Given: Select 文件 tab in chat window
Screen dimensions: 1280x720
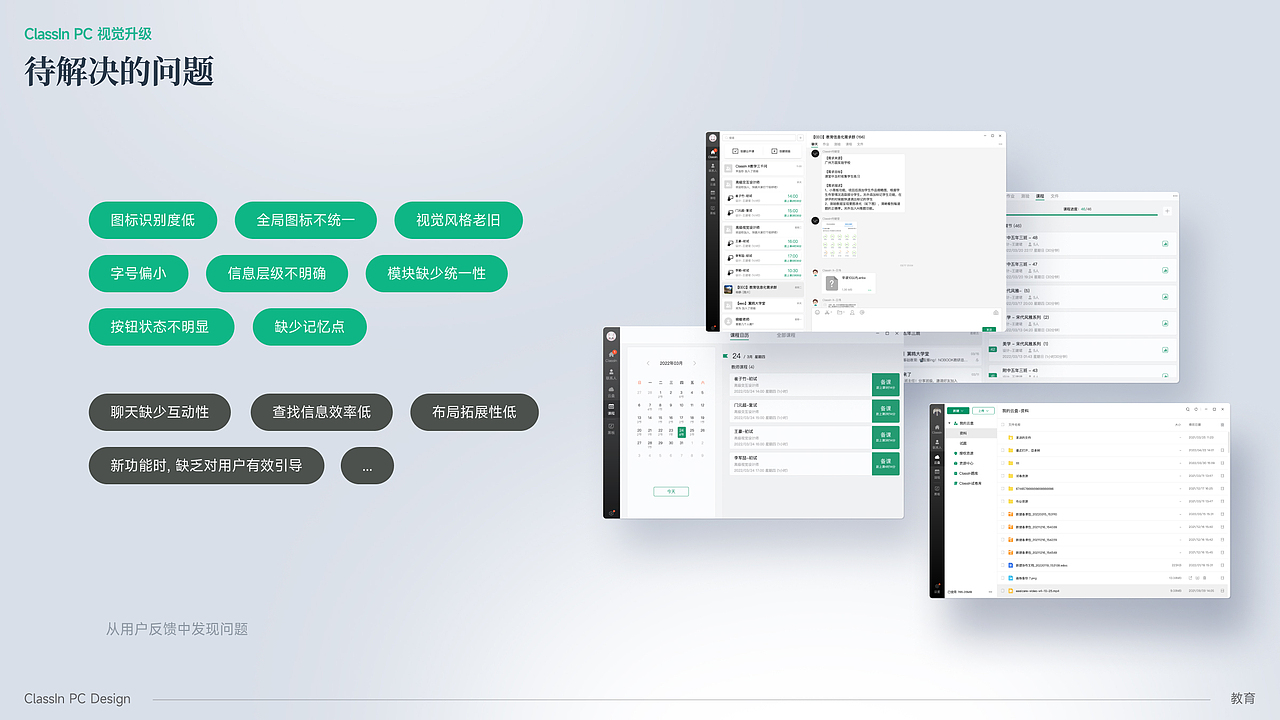Looking at the screenshot, I should (x=860, y=144).
